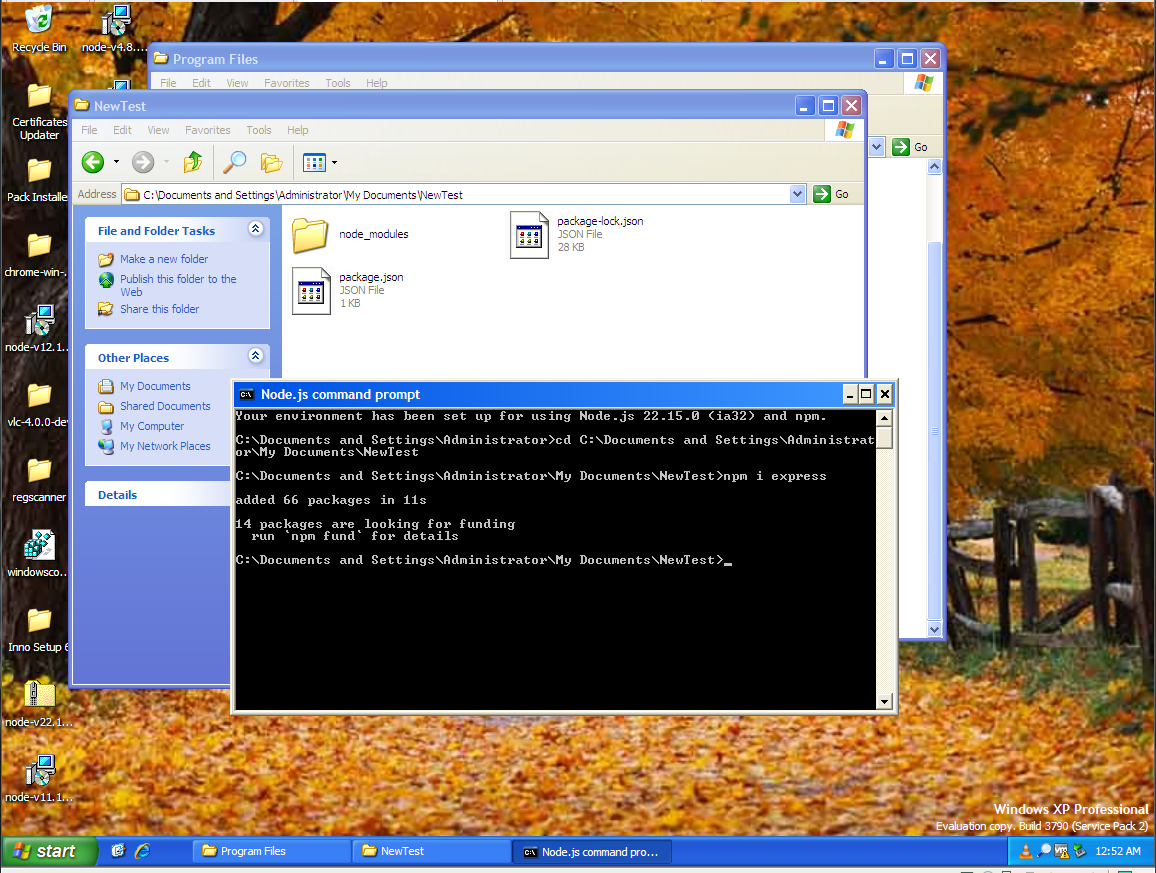Image resolution: width=1156 pixels, height=873 pixels.
Task: Click the Program Files scroll up arrow
Action: (x=934, y=167)
